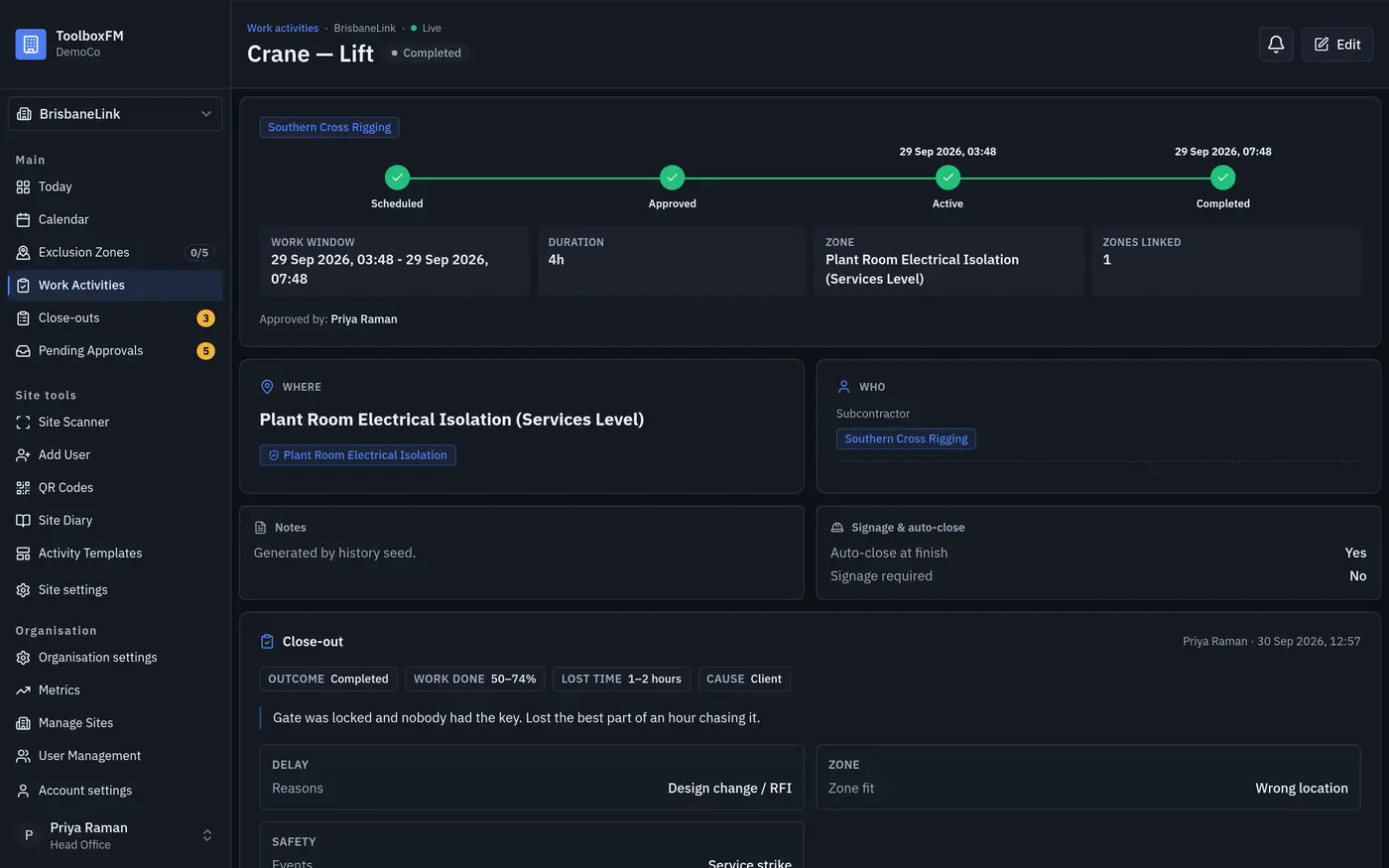Click the Approved step marker on timeline
This screenshot has height=868, width=1389.
(673, 178)
